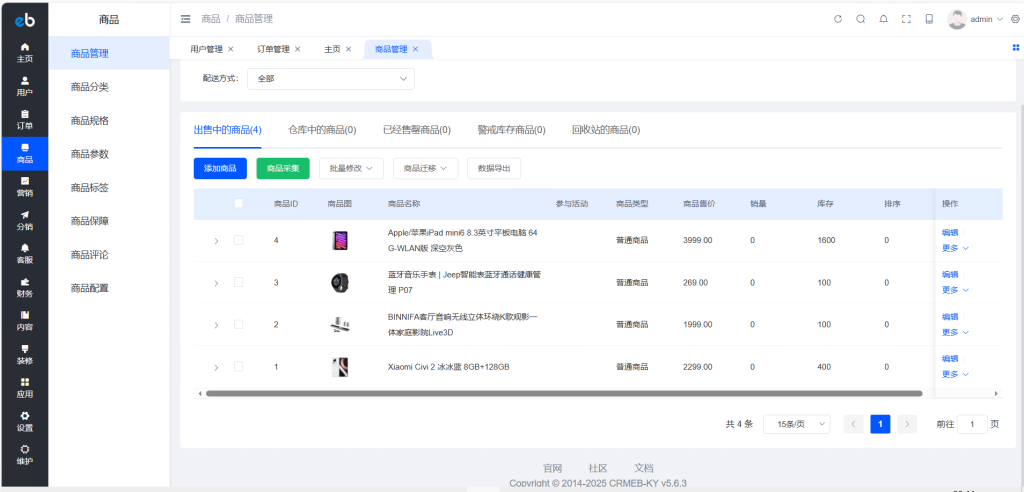Select the checkbox for Xiaomi Civi 2 row
Image resolution: width=1024 pixels, height=492 pixels.
click(x=238, y=367)
